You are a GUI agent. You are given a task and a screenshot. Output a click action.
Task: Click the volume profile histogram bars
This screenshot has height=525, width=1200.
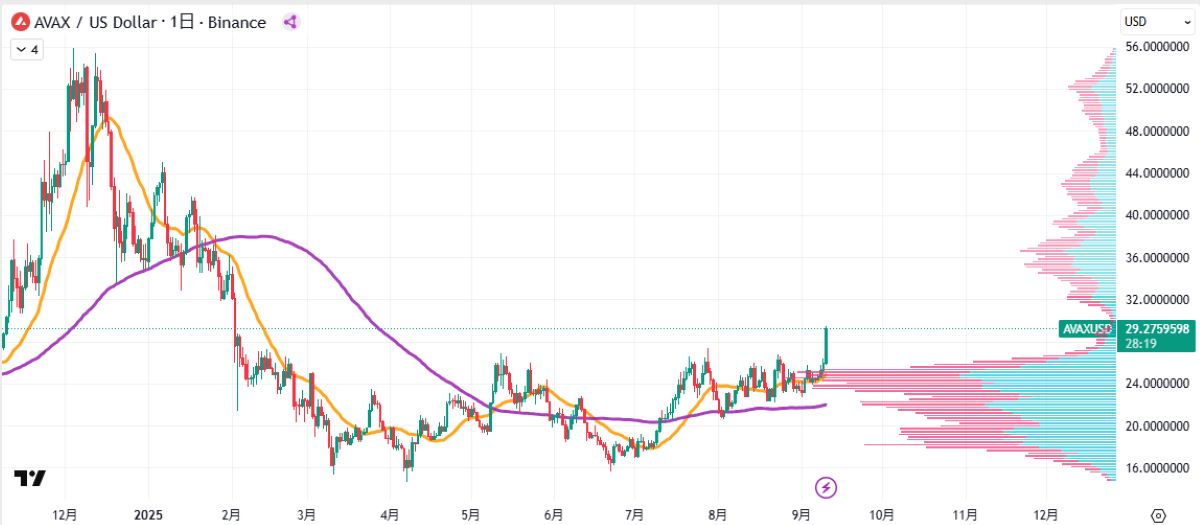pos(1000,400)
